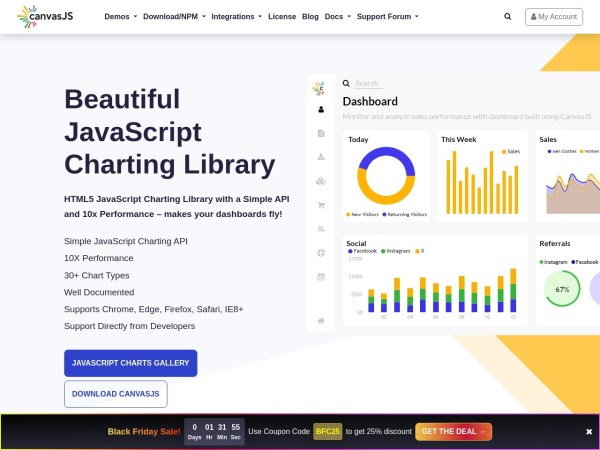Viewport: 600px width, 450px height.
Task: Toggle the Facebook legend in Social chart
Action: 363,251
